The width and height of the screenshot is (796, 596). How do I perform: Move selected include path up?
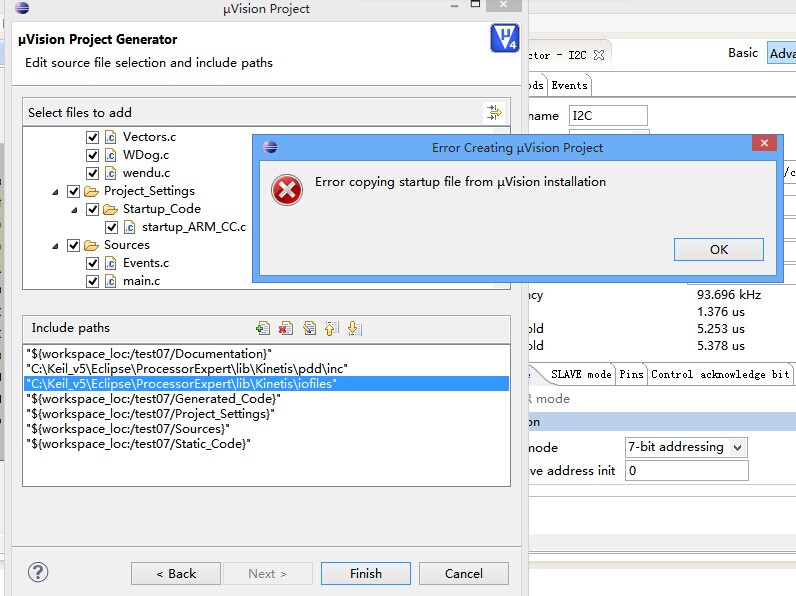[x=331, y=328]
